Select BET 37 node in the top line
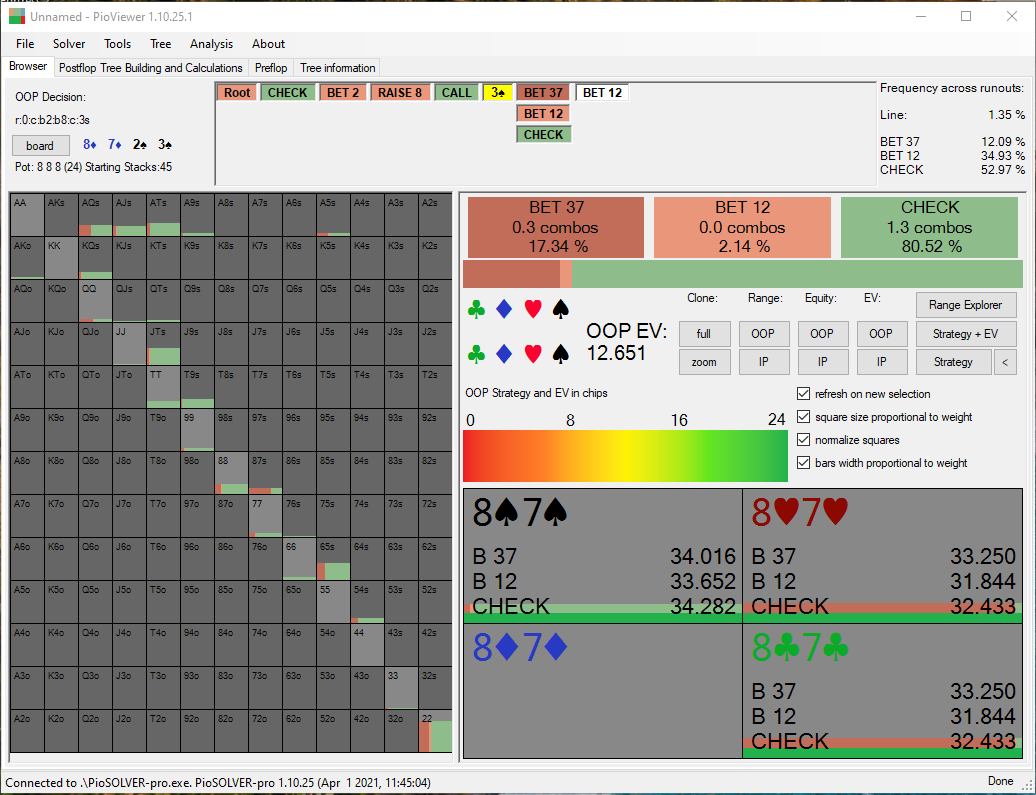 tap(543, 93)
